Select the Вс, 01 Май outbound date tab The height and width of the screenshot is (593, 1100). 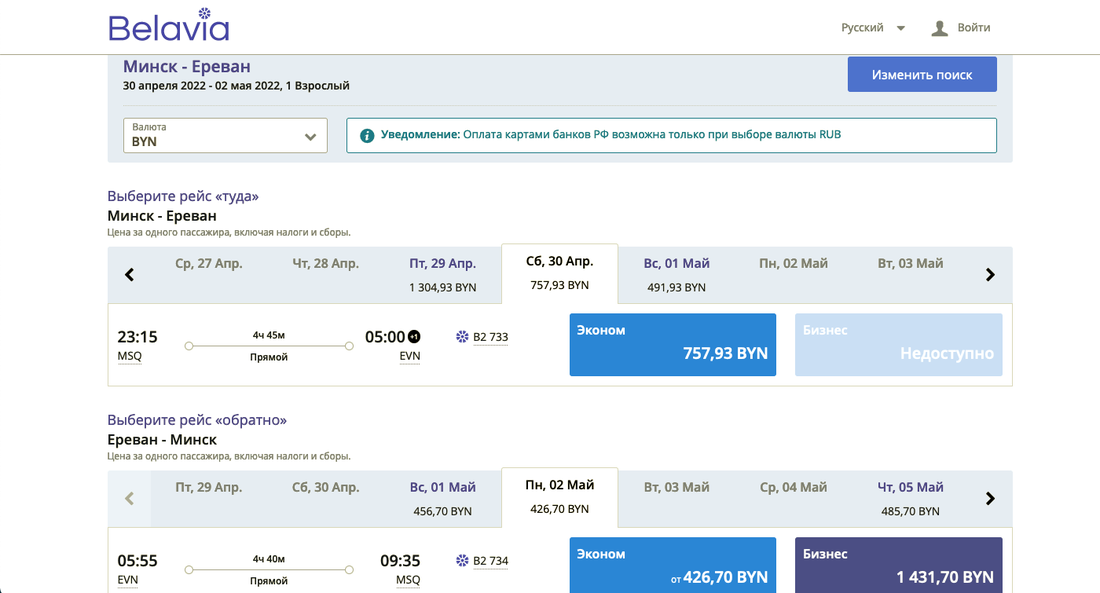coord(676,274)
